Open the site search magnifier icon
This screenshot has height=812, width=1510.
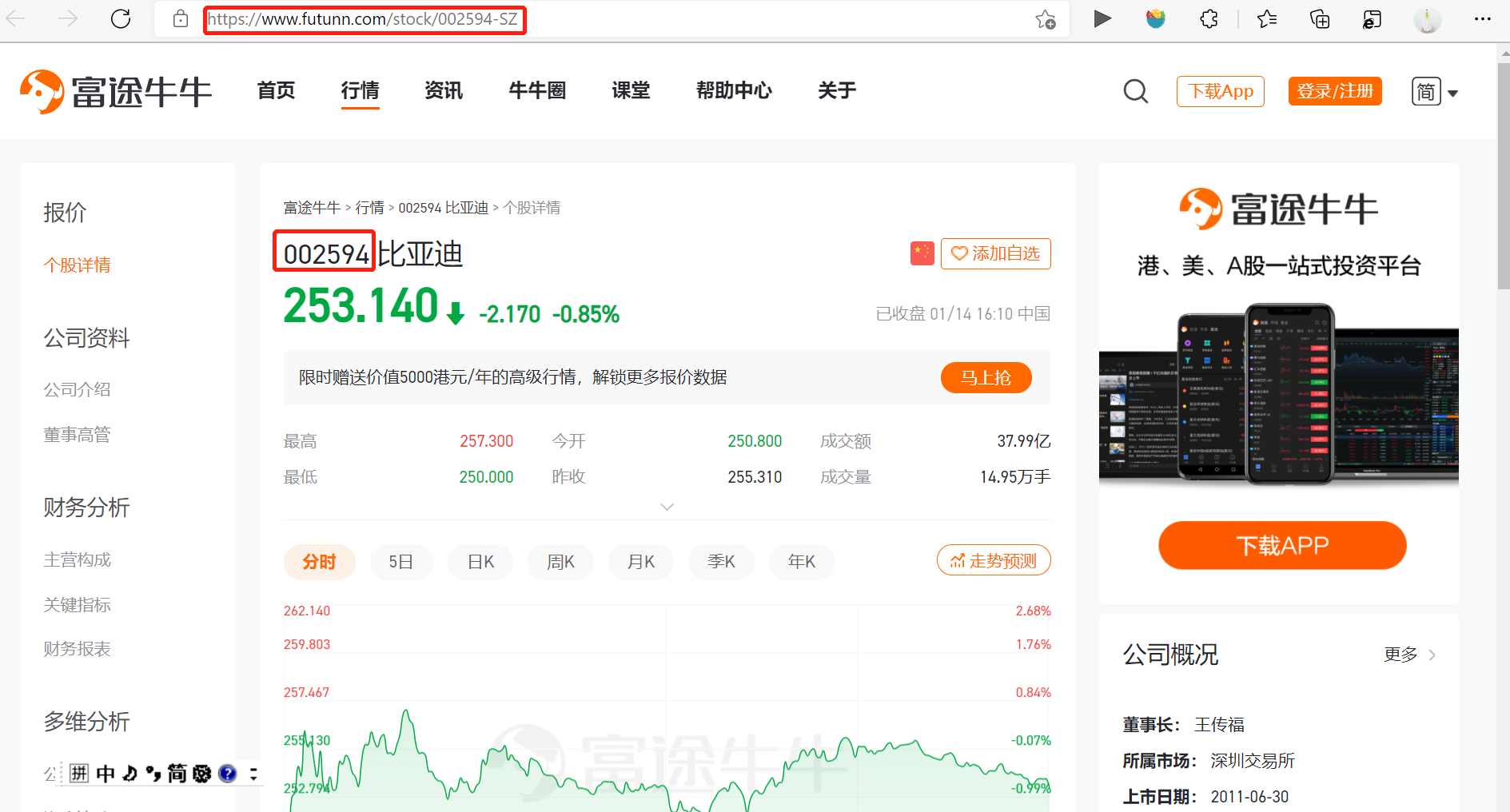[x=1135, y=90]
